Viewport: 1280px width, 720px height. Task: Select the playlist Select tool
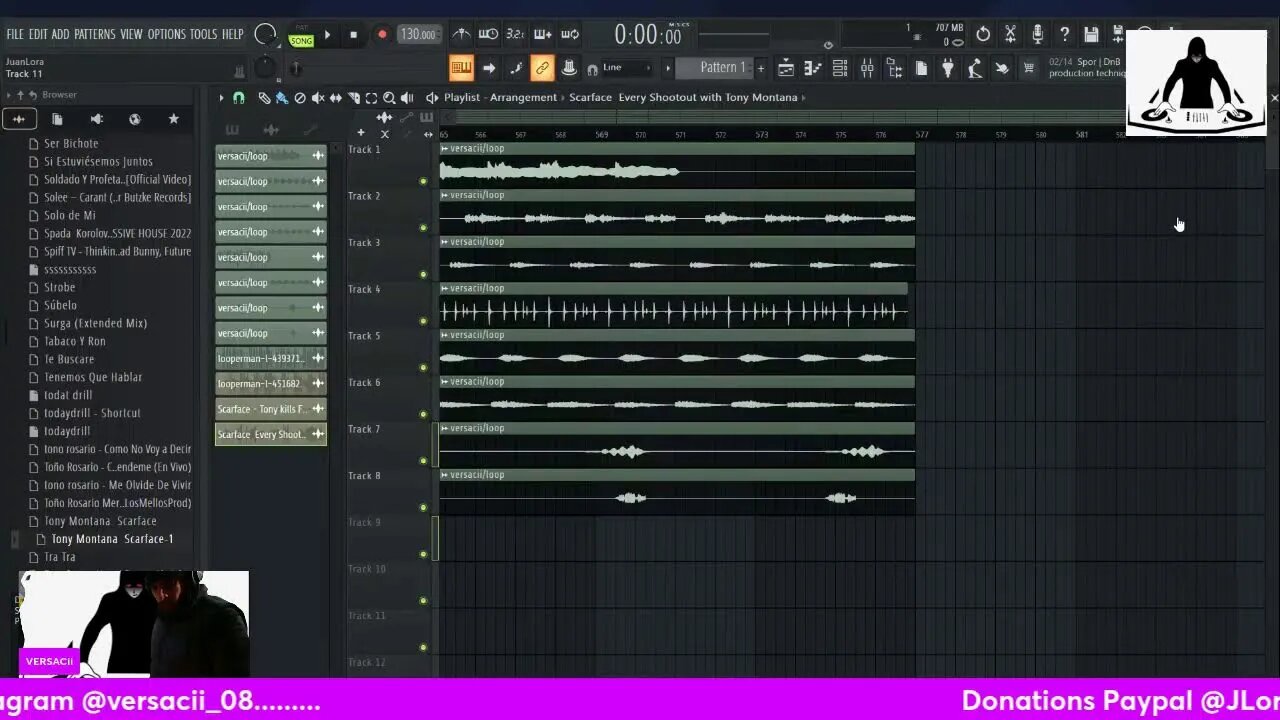pyautogui.click(x=372, y=97)
